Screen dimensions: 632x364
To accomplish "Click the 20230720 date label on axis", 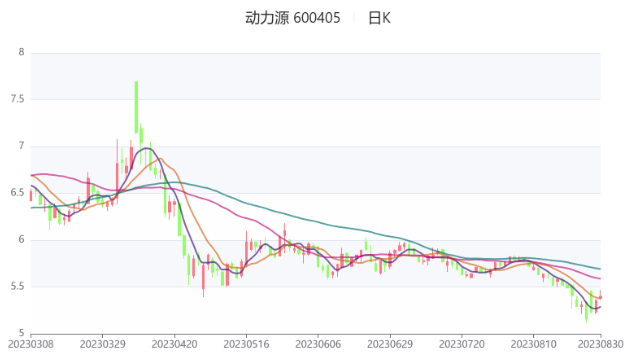I will click(x=462, y=345).
